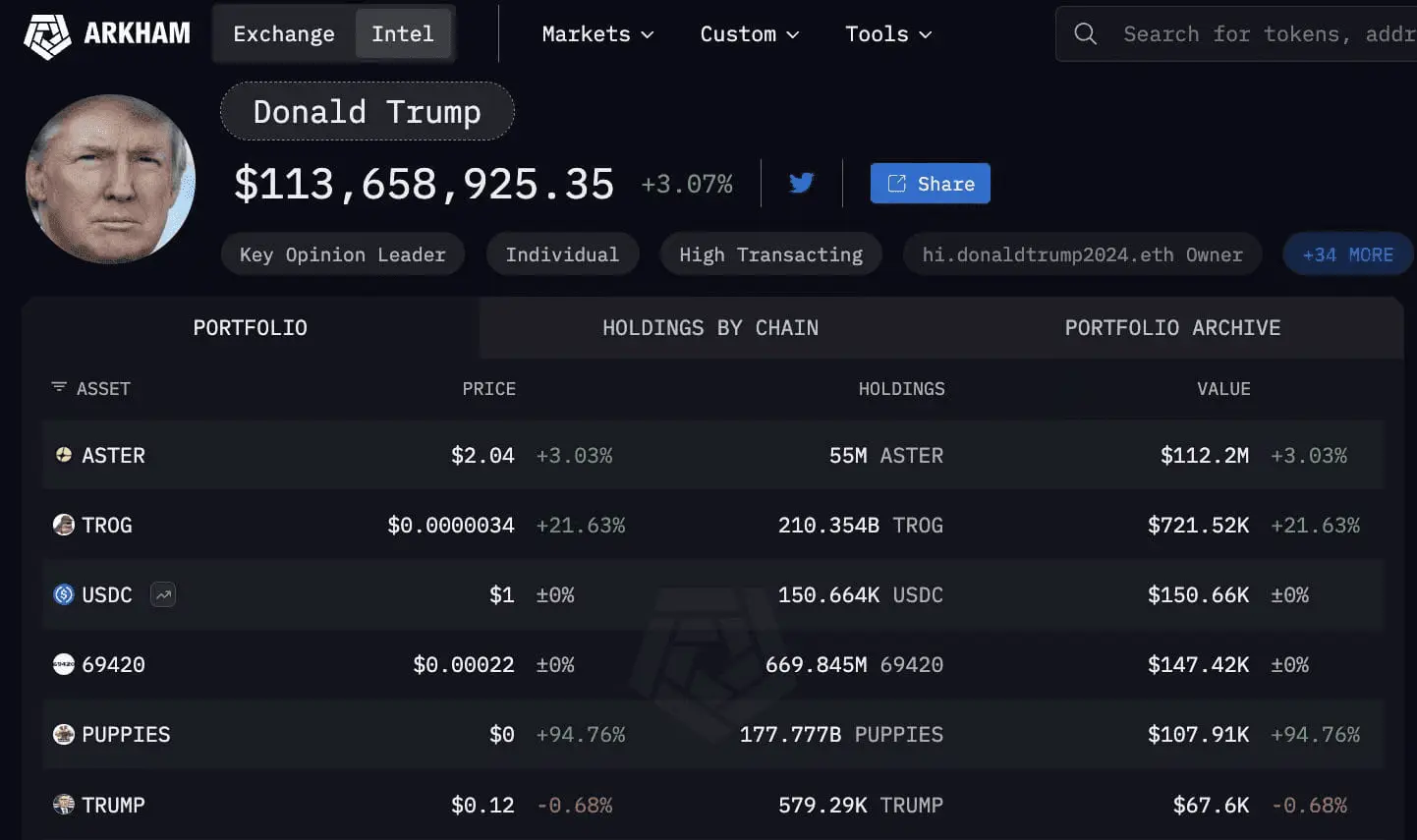Click the TROG token icon
This screenshot has width=1417, height=840.
(x=64, y=525)
